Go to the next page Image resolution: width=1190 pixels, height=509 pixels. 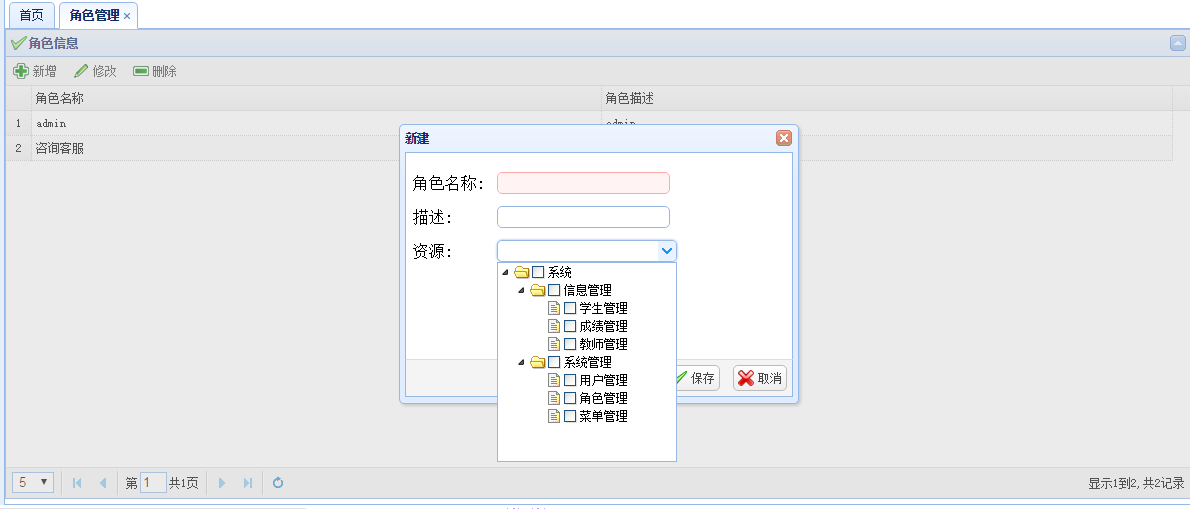222,482
